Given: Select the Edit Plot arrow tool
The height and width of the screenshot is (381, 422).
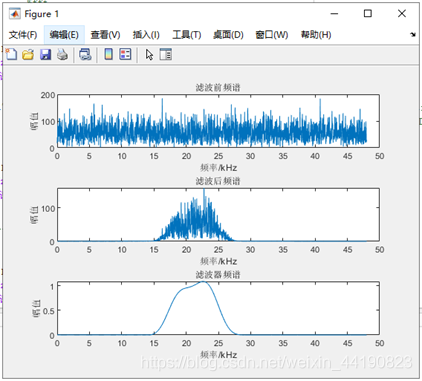Looking at the screenshot, I should [x=149, y=54].
